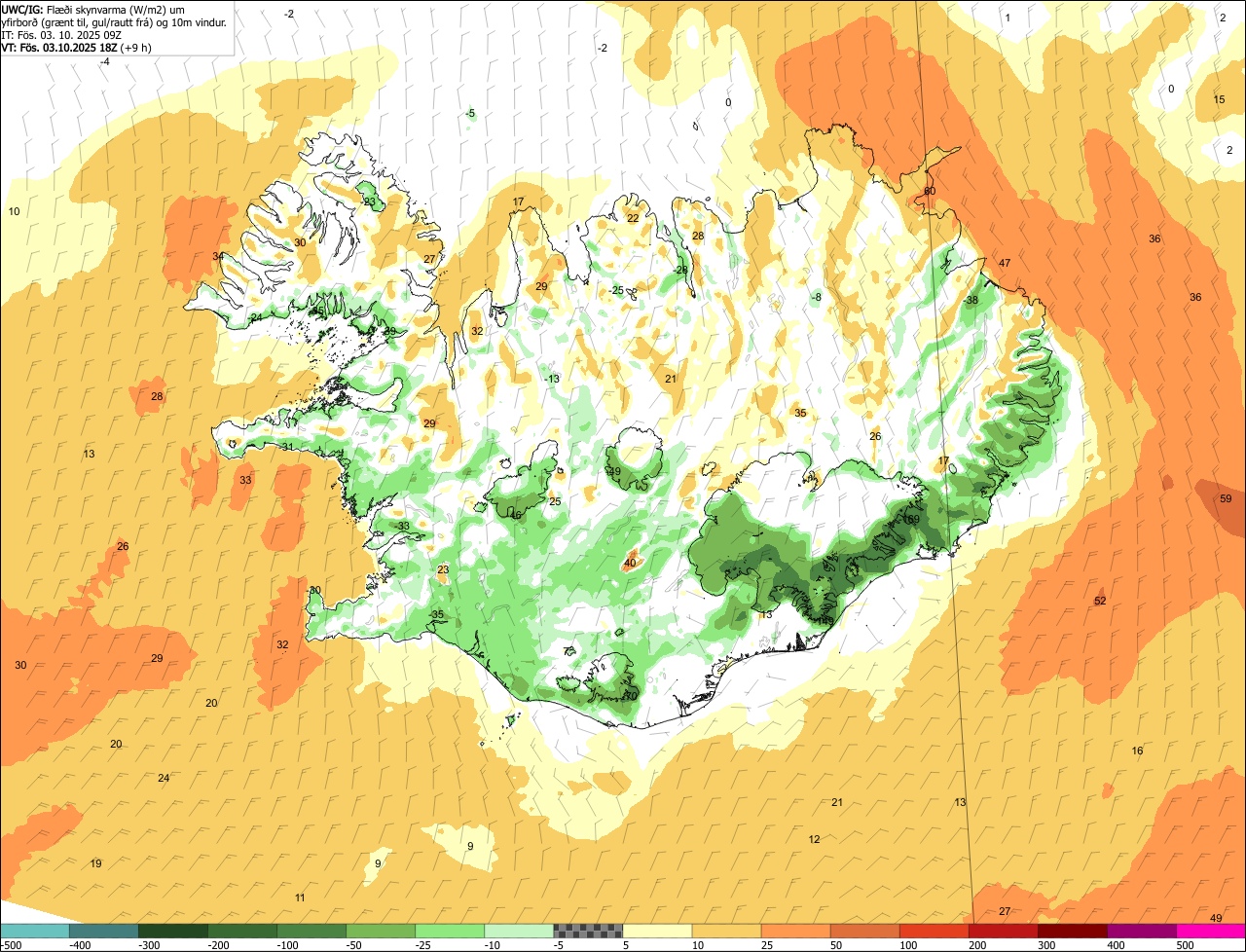The image size is (1246, 952).
Task: Click the 300 to 400 dark red legend swatch
Action: [1072, 931]
